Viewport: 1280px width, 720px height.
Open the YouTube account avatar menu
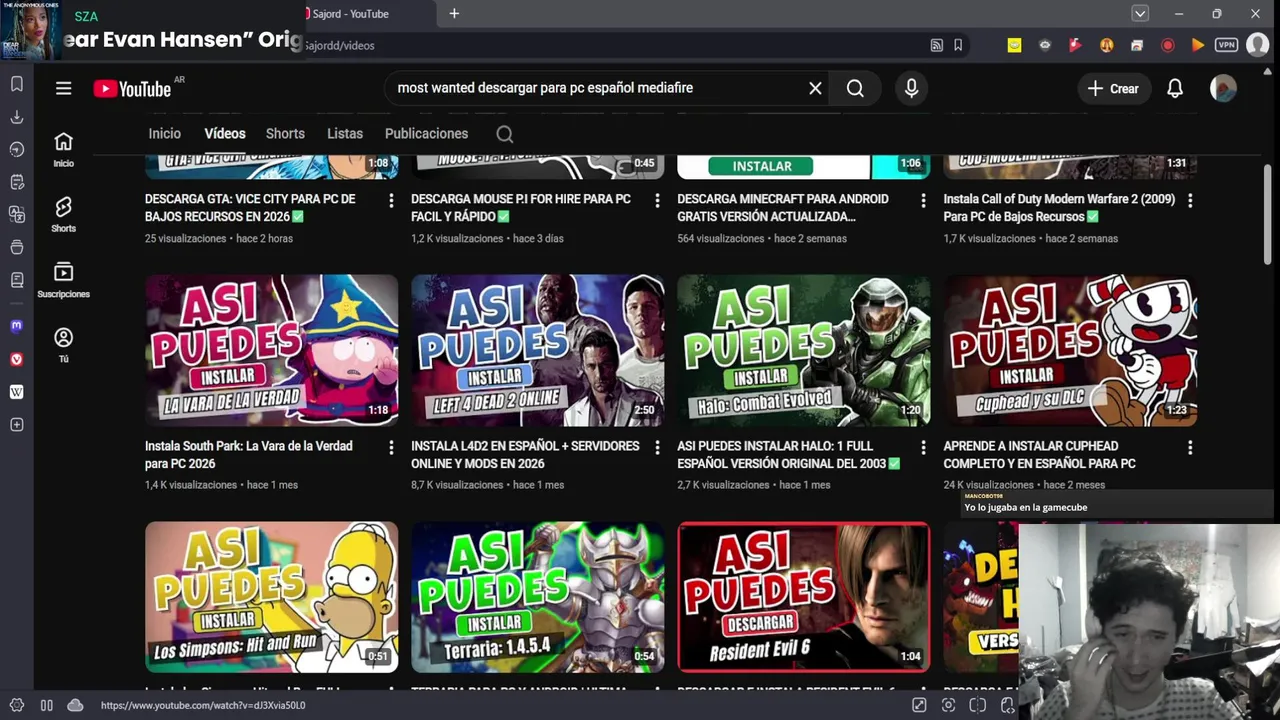1223,88
